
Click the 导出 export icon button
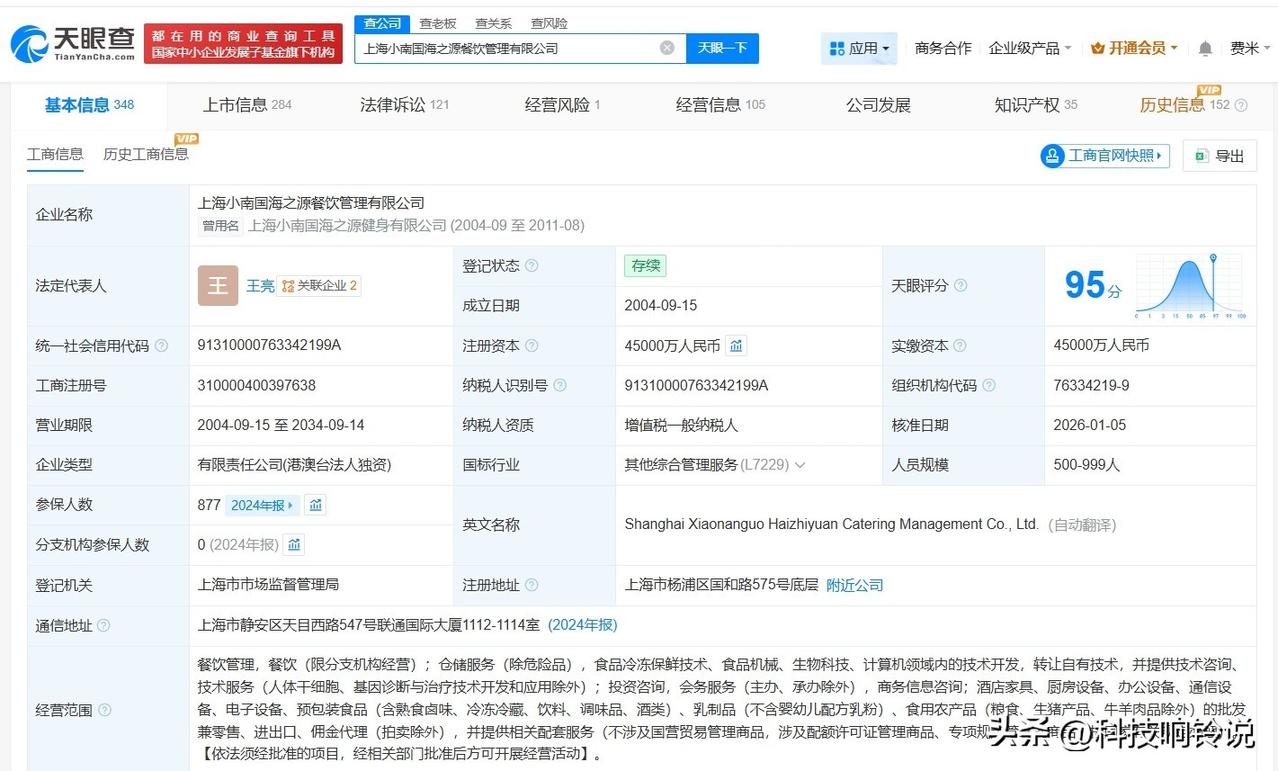click(1219, 156)
